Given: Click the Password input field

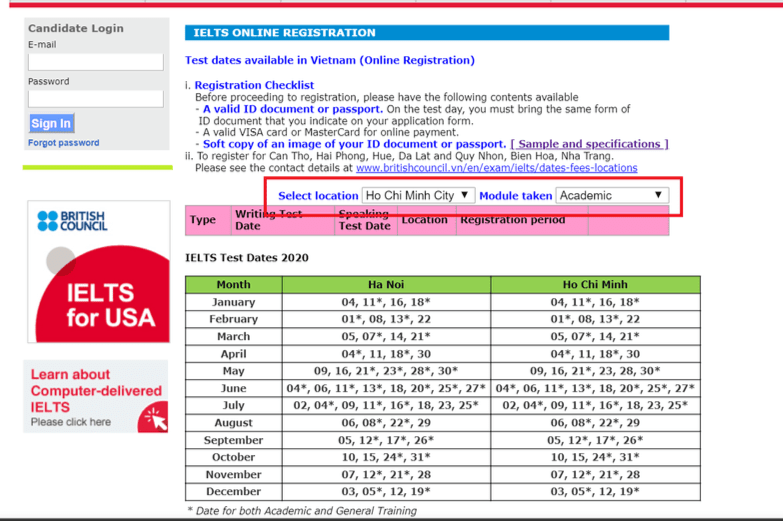Looking at the screenshot, I should coord(95,98).
